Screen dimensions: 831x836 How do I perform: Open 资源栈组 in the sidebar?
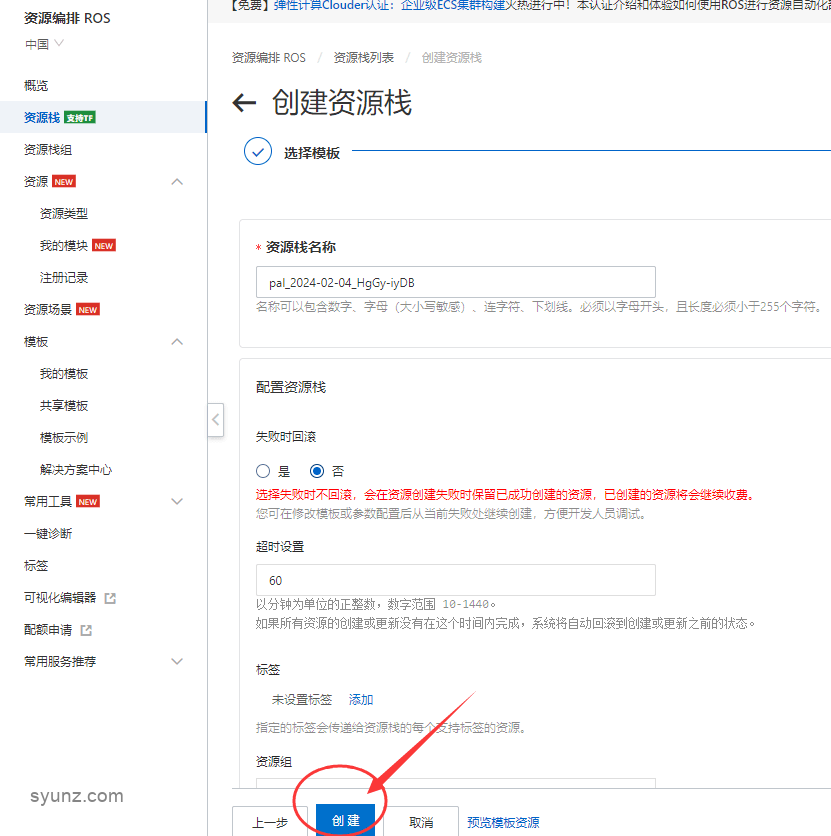pyautogui.click(x=48, y=150)
